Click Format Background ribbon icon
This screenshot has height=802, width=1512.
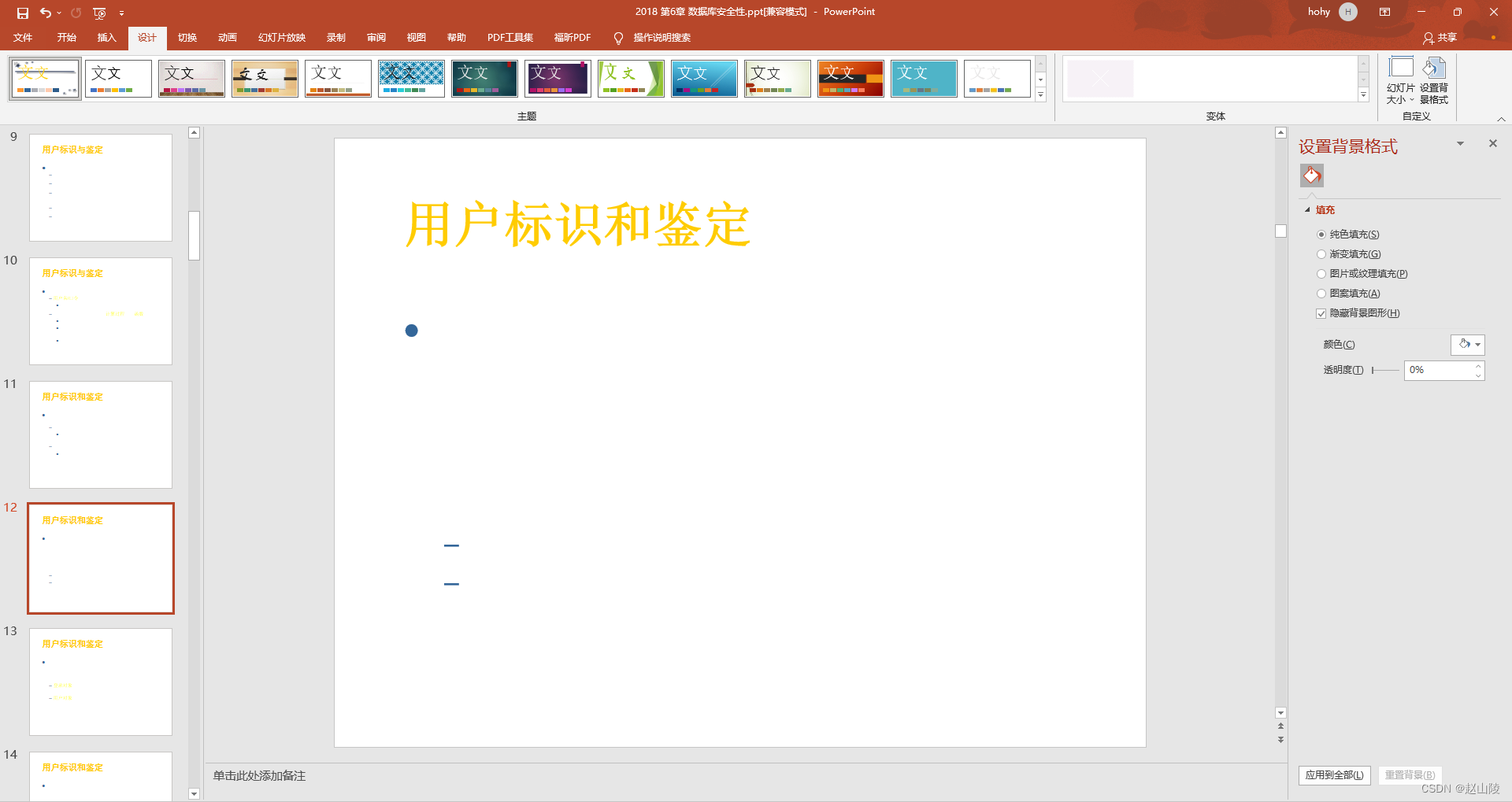click(x=1434, y=68)
